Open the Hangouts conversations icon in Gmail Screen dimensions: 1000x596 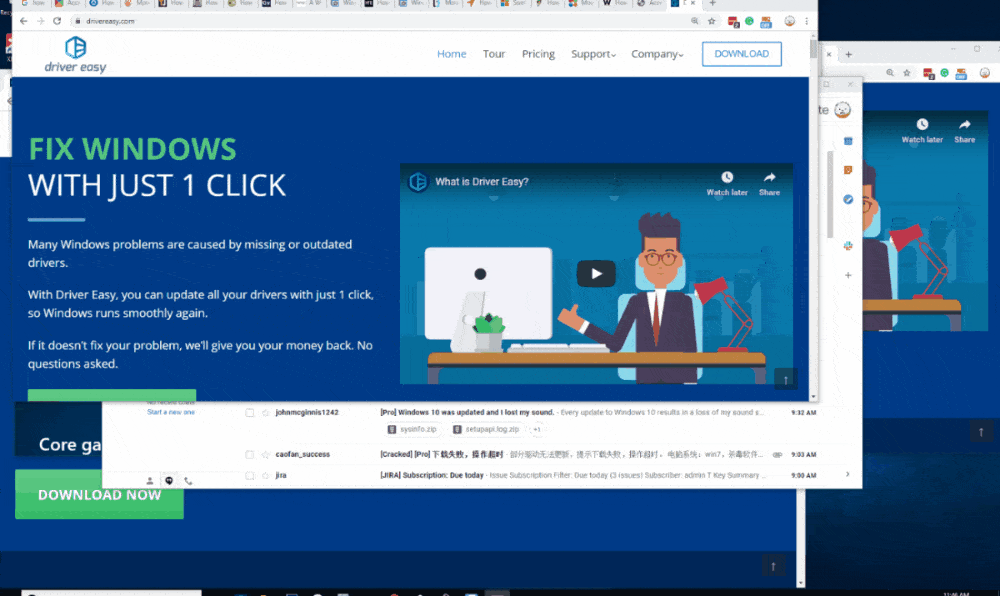169,481
